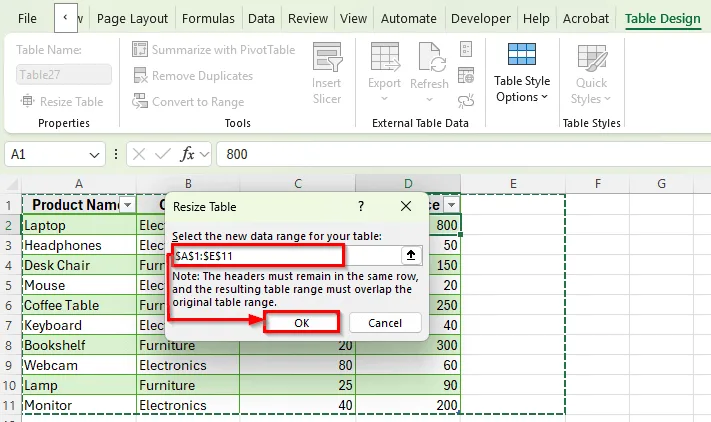Open the Price column filter dropdown
The width and height of the screenshot is (711, 422).
tap(451, 205)
